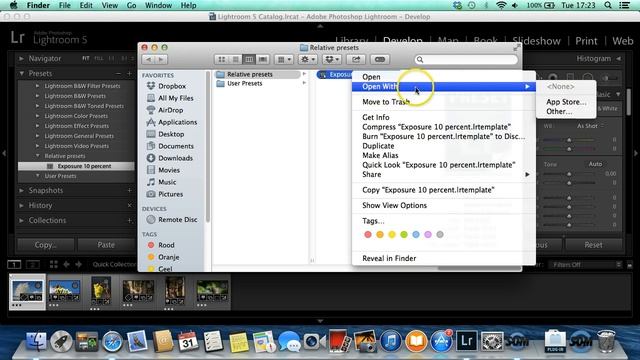The width and height of the screenshot is (640, 360).
Task: Choose Open in context menu
Action: [x=444, y=77]
